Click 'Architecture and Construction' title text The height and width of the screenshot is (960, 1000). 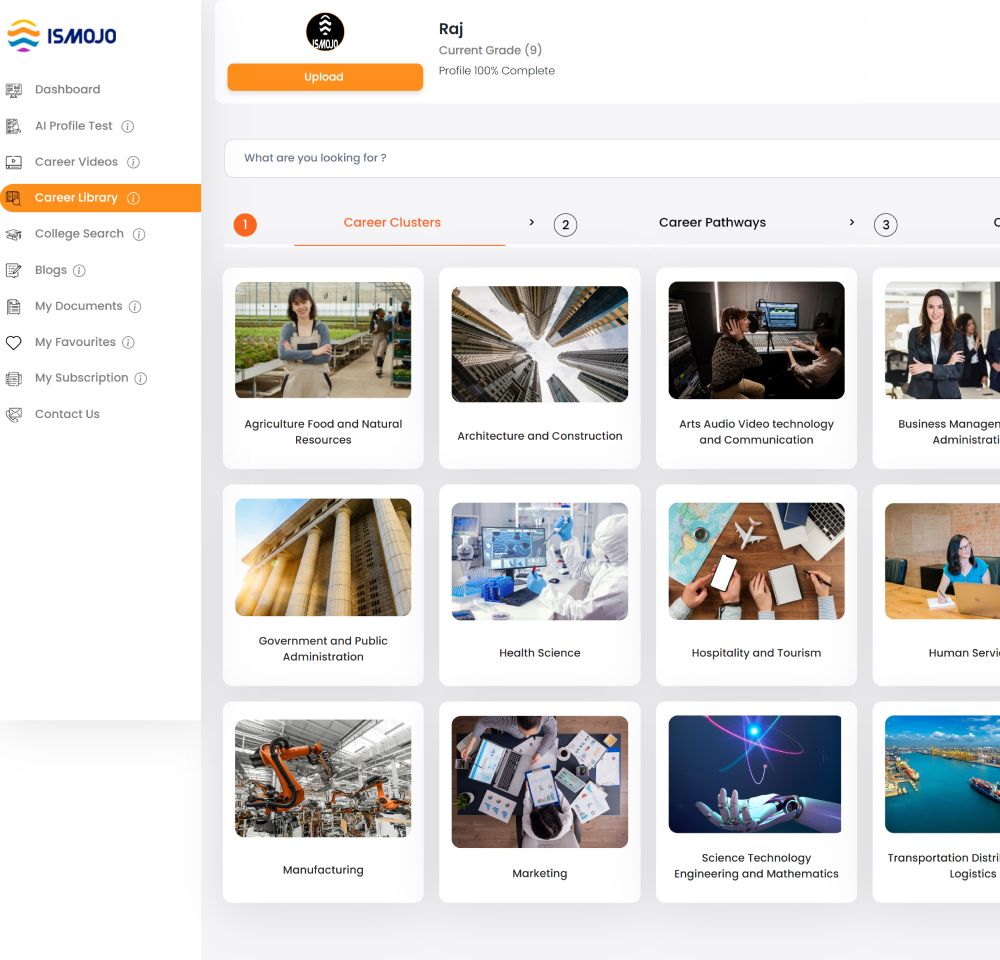pyautogui.click(x=540, y=436)
